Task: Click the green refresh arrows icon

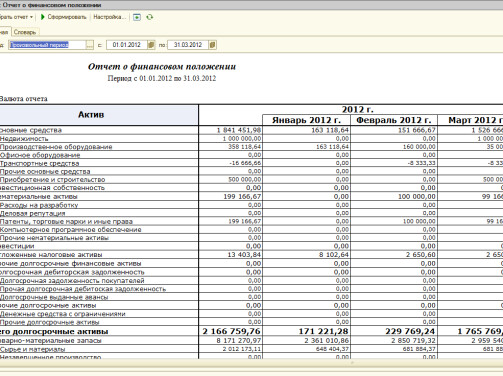Action: [150, 17]
